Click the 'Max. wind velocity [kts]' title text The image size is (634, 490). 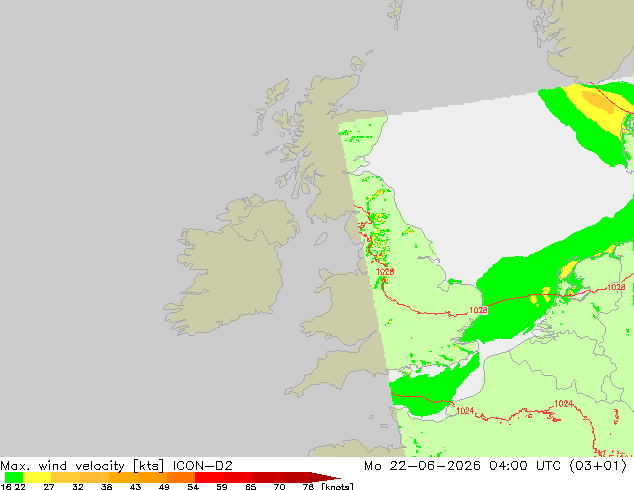click(82, 466)
